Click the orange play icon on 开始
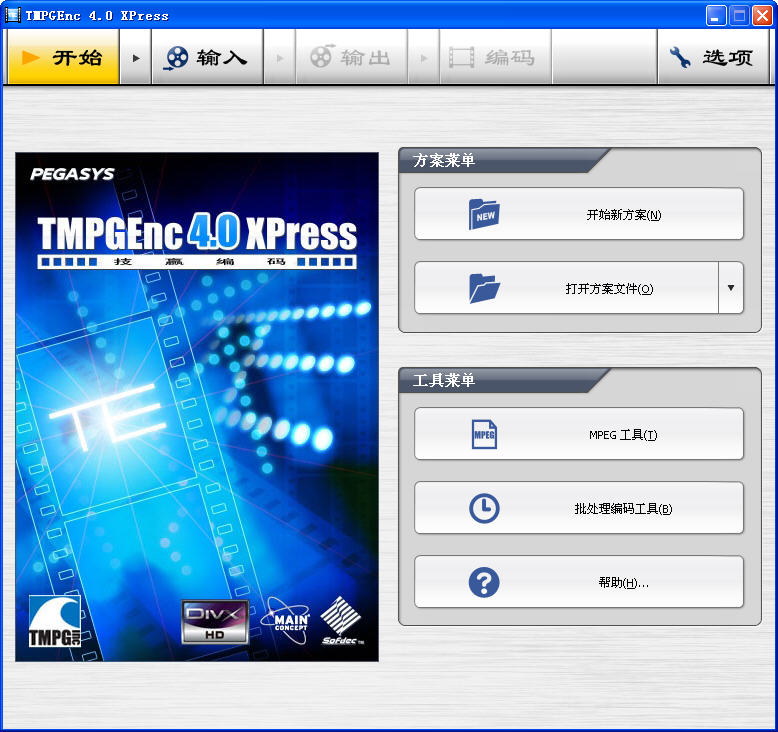Image resolution: width=778 pixels, height=732 pixels. (x=31, y=58)
